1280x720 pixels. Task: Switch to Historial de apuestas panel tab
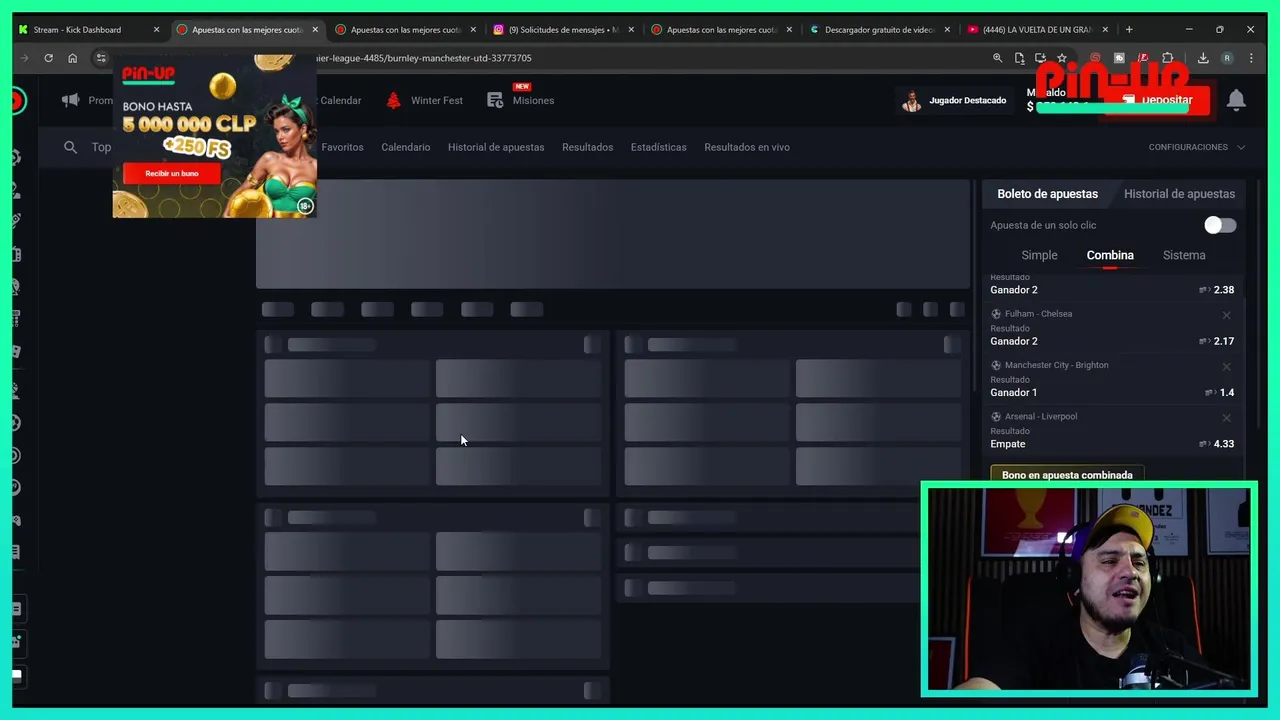click(x=1179, y=194)
